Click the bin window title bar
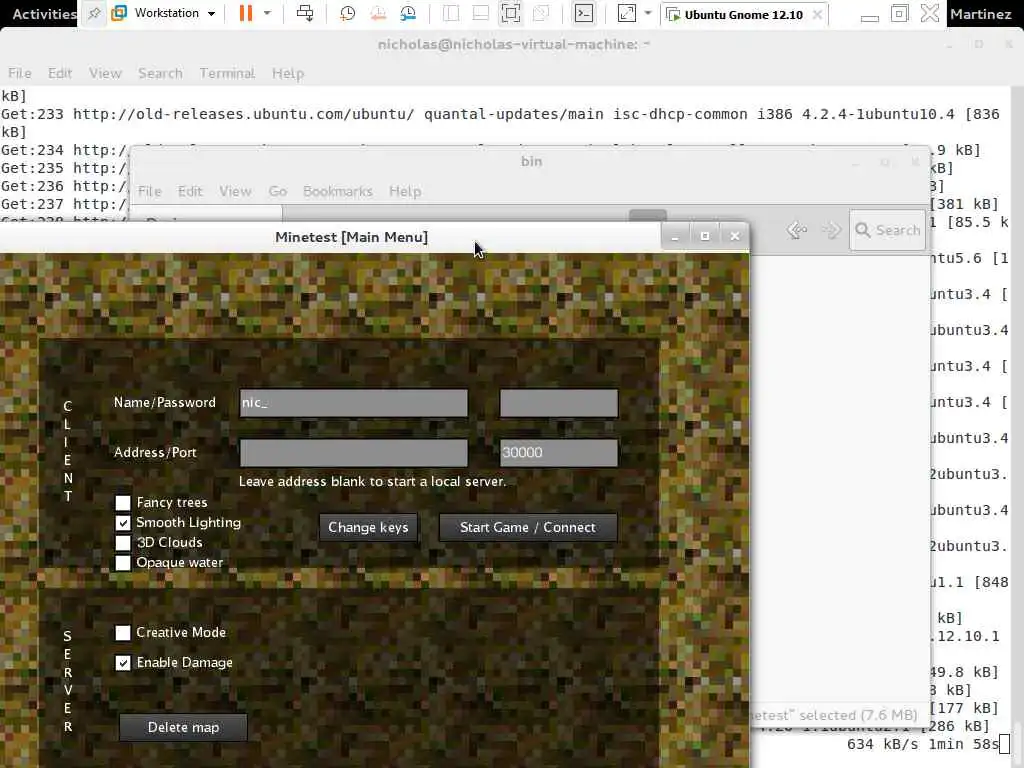The image size is (1024, 768). click(x=531, y=161)
